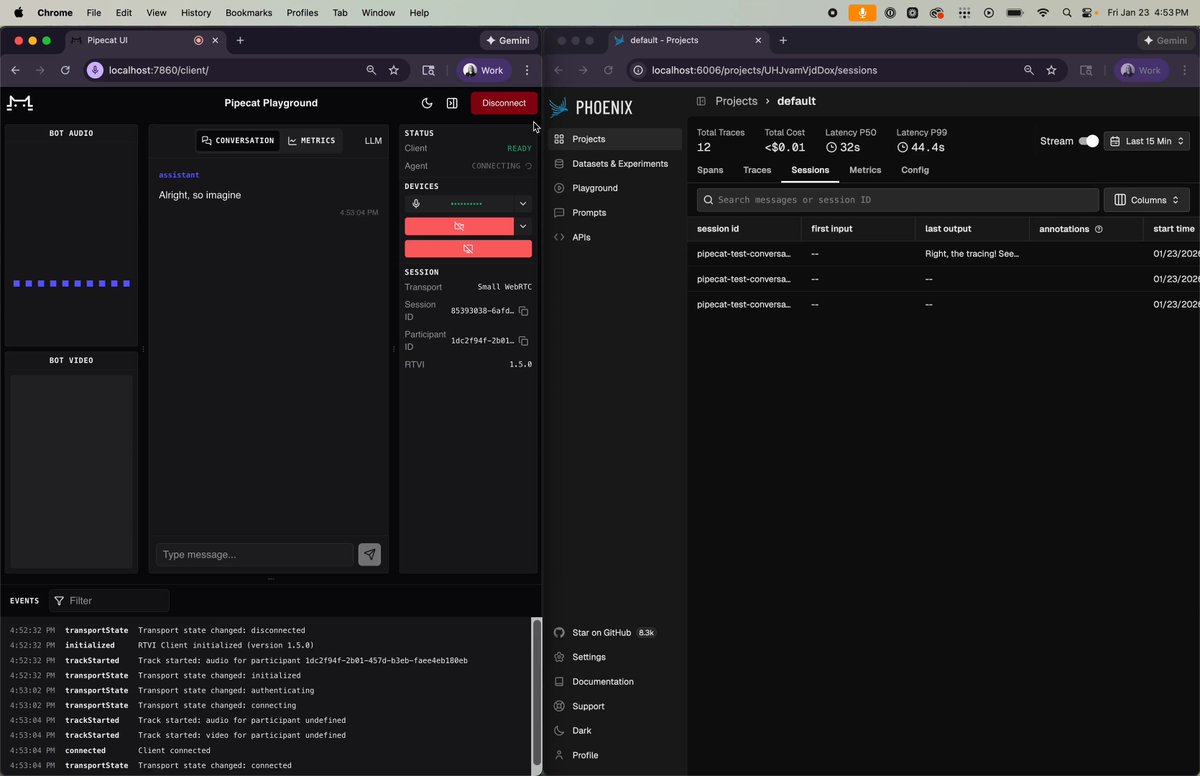Open new tab in Phoenix window
This screenshot has height=776, width=1200.
click(783, 40)
